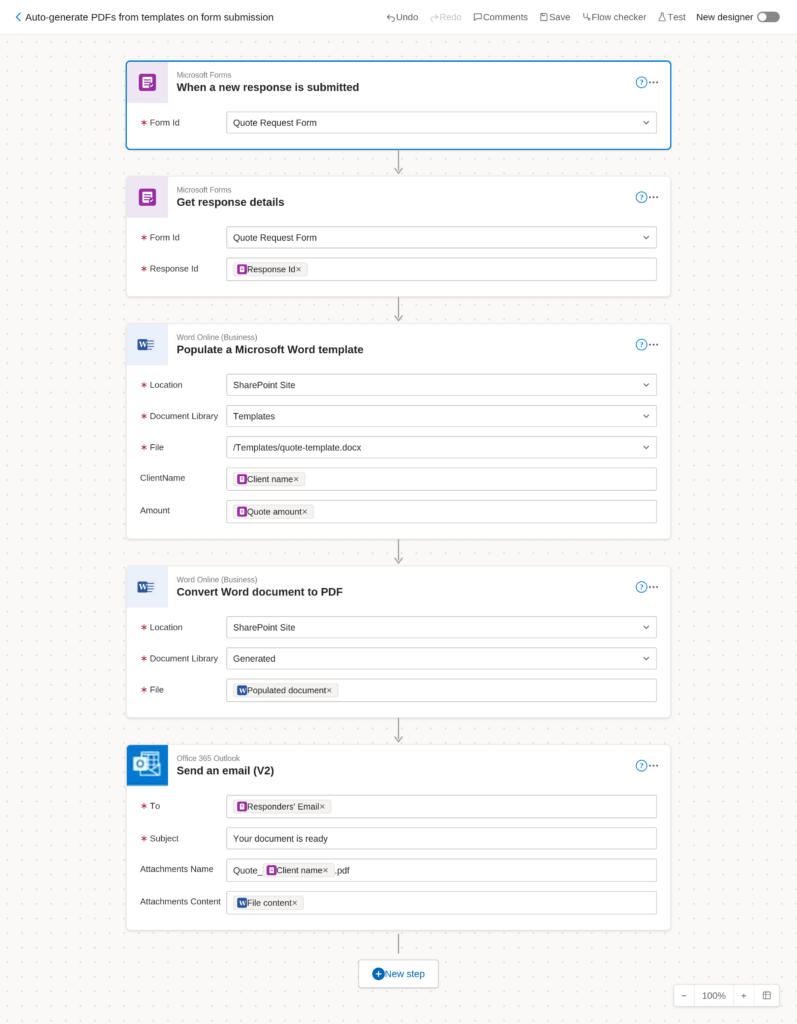Remove the Responders' Email token
Screen dimensions: 797x1024
click(x=322, y=807)
